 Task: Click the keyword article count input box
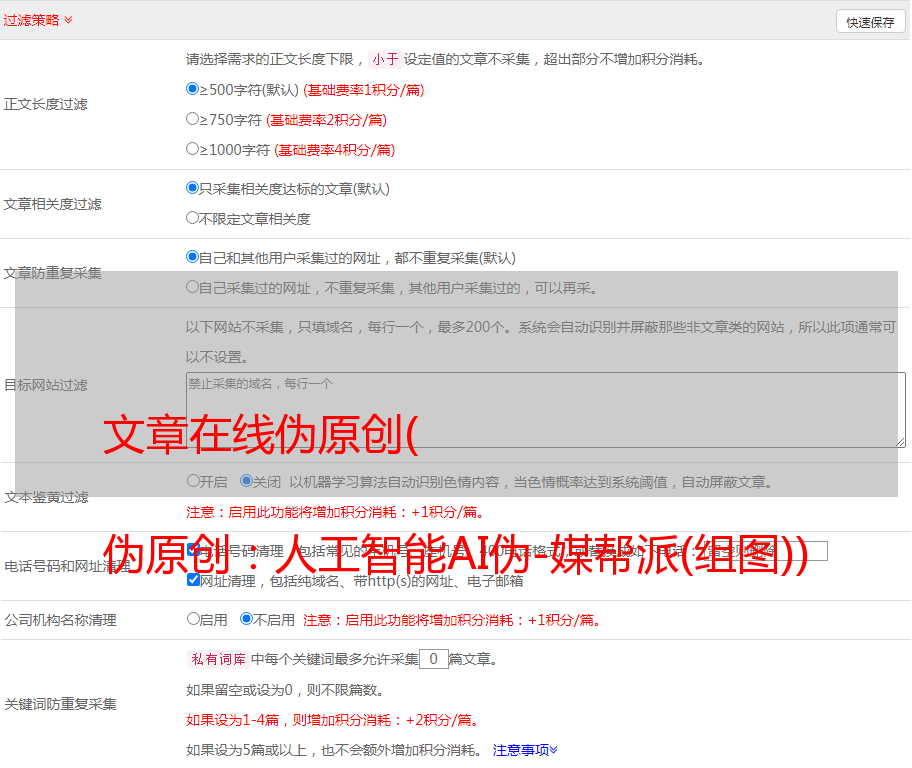(x=433, y=659)
